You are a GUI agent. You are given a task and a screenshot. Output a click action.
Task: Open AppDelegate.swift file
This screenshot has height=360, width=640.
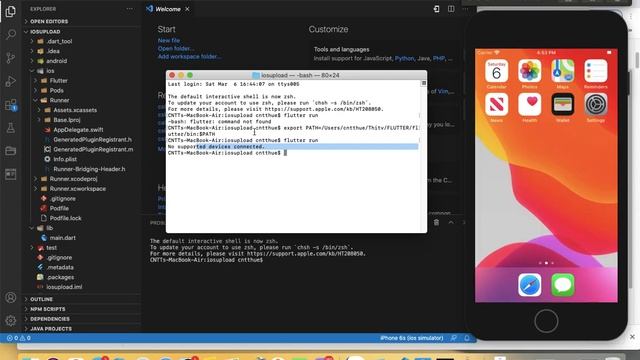click(78, 129)
